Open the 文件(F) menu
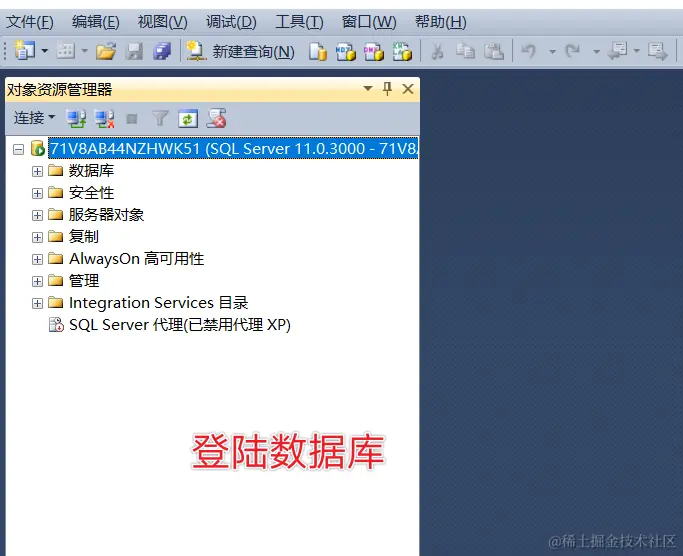The height and width of the screenshot is (556, 683). 30,21
